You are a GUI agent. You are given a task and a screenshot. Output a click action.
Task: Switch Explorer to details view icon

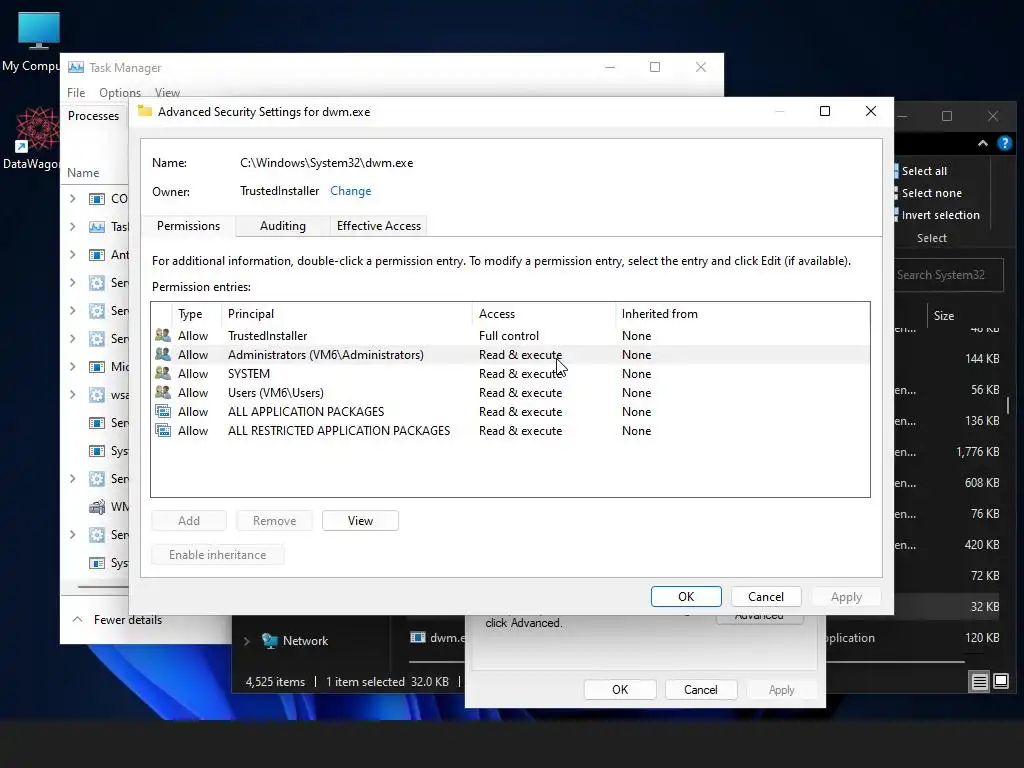pyautogui.click(x=980, y=682)
